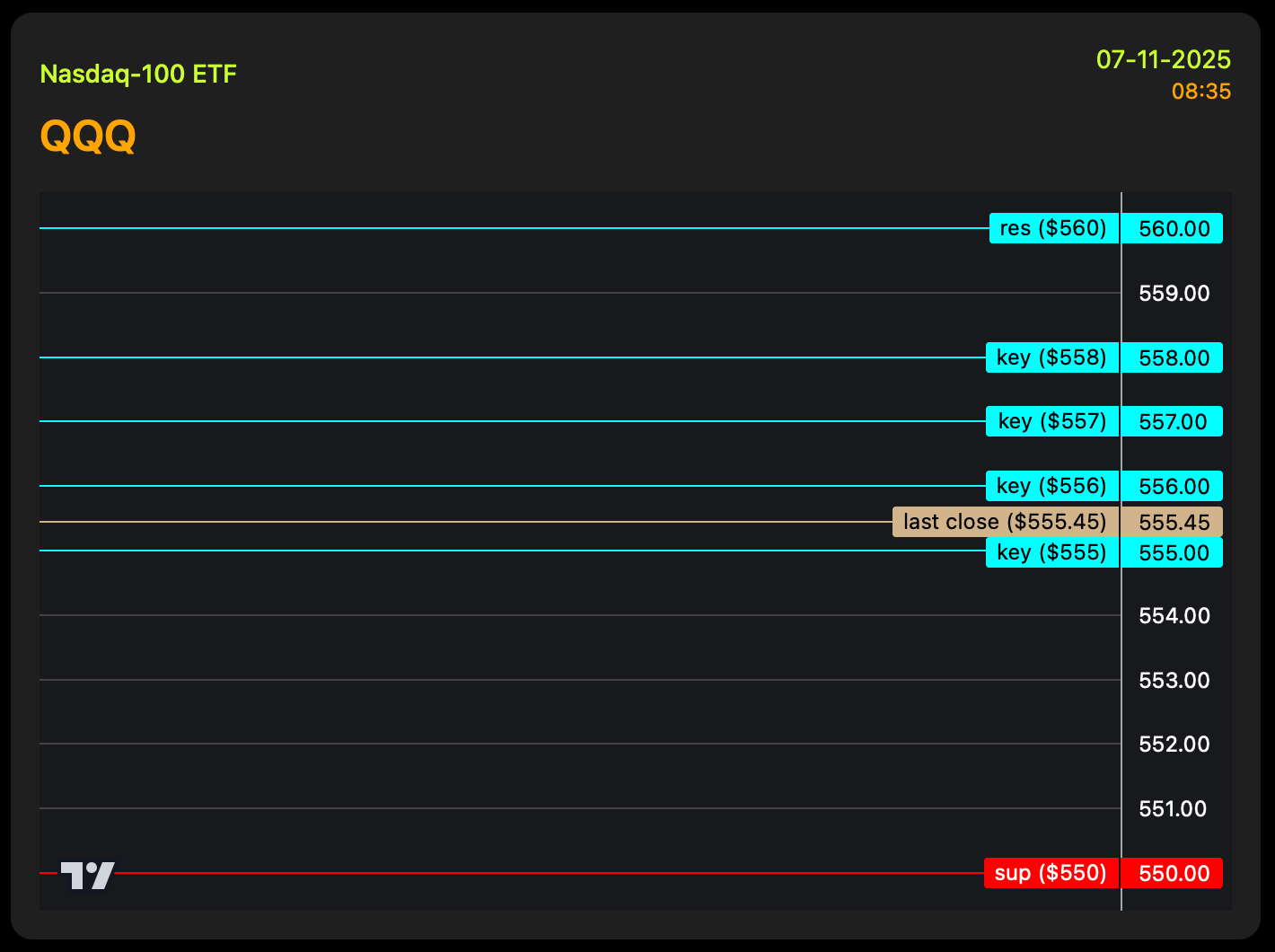Click the res ($560) label
1275x952 pixels.
1053,228
